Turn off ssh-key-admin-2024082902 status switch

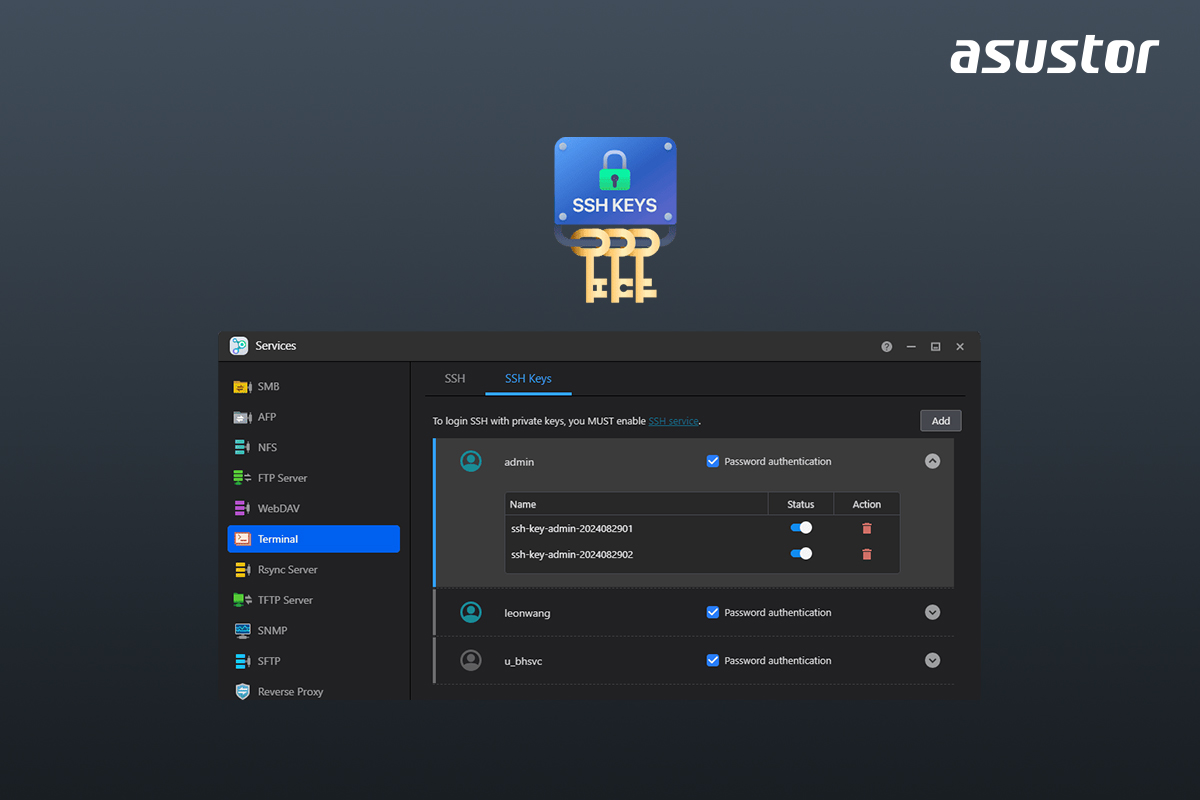pos(801,554)
